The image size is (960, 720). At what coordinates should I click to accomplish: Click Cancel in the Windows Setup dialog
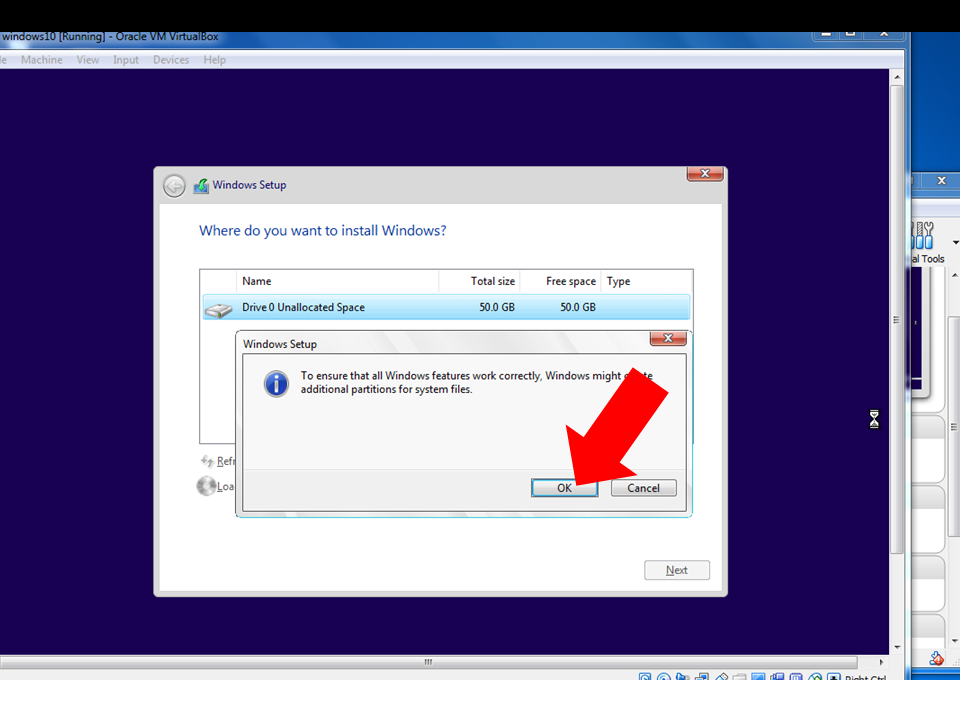[x=643, y=488]
